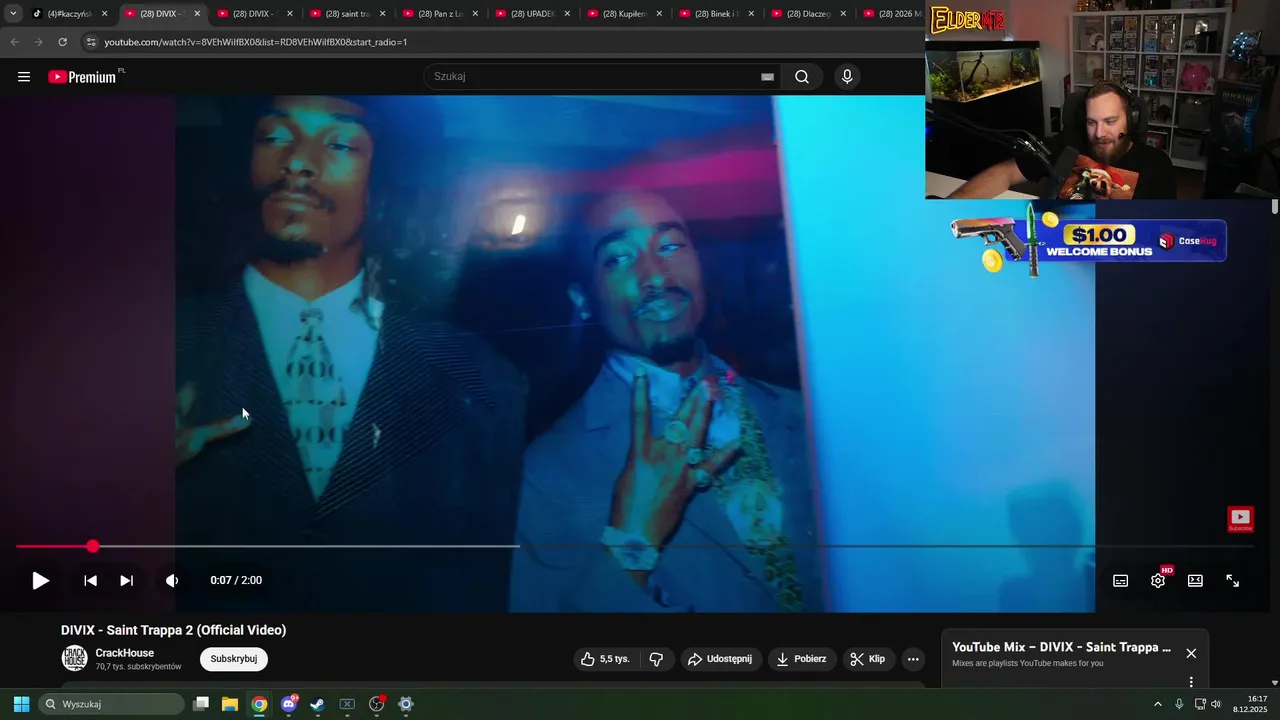Viewport: 1280px width, 720px height.
Task: Open Steam from the taskbar
Action: point(317,704)
